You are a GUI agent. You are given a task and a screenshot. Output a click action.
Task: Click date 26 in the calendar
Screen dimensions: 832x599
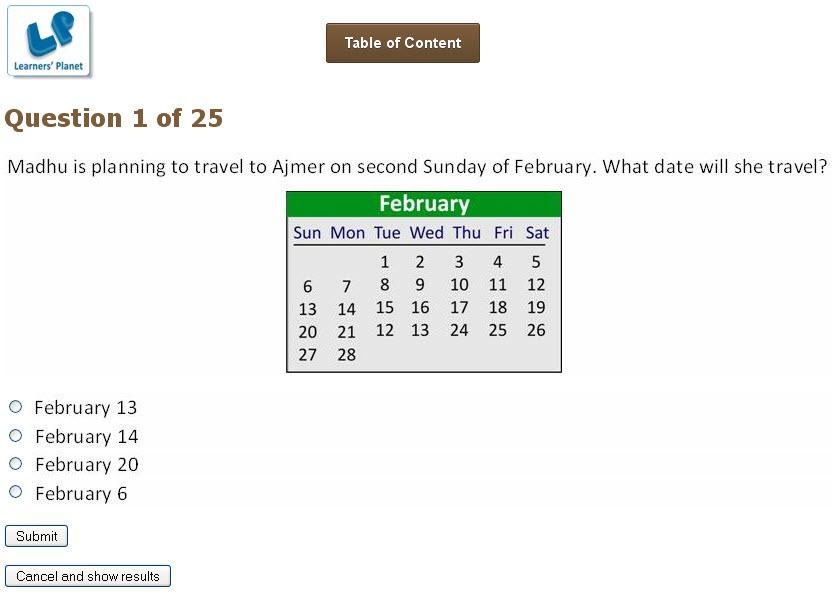(536, 330)
